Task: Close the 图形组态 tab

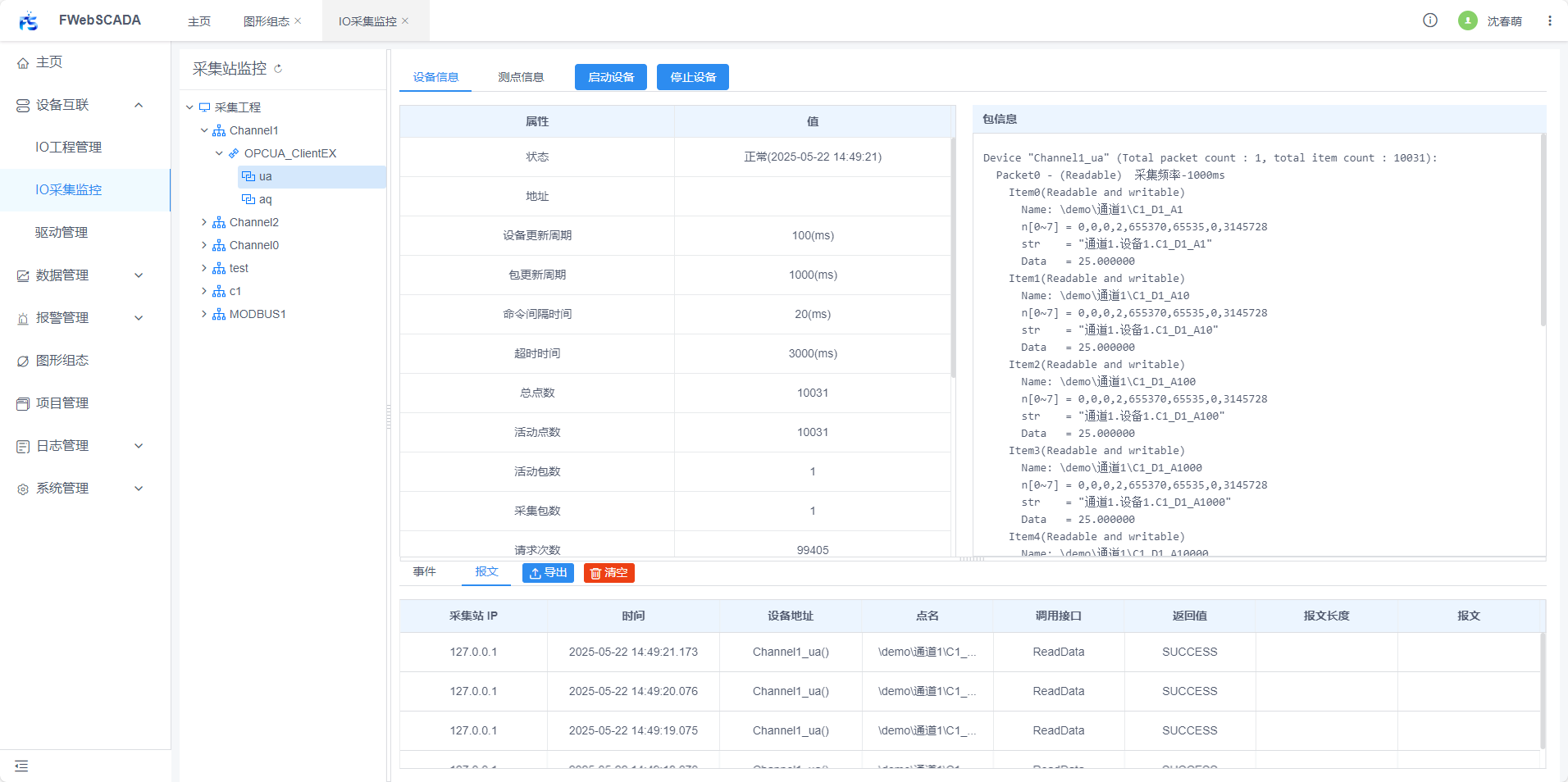Action: (298, 21)
